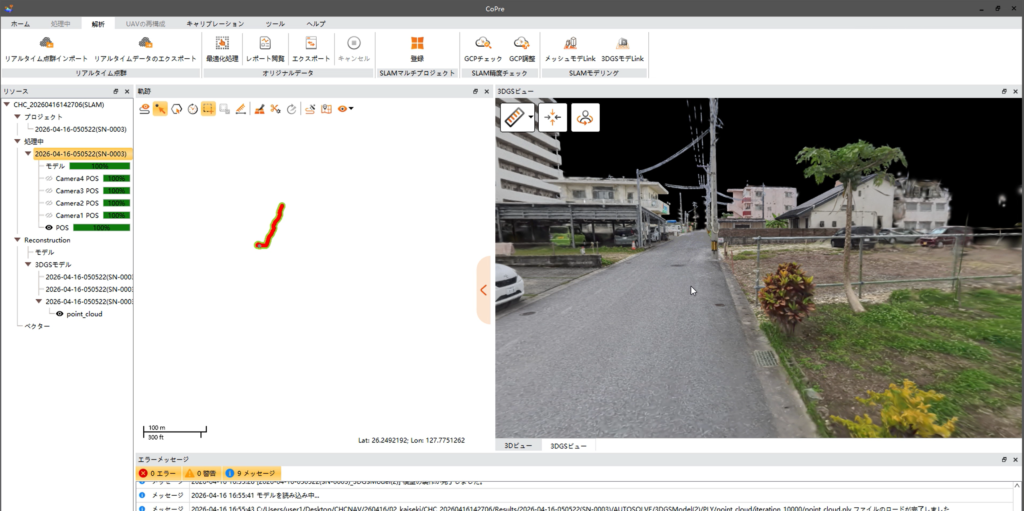
Task: Click the モデル 100% progress bar
Action: click(100, 166)
